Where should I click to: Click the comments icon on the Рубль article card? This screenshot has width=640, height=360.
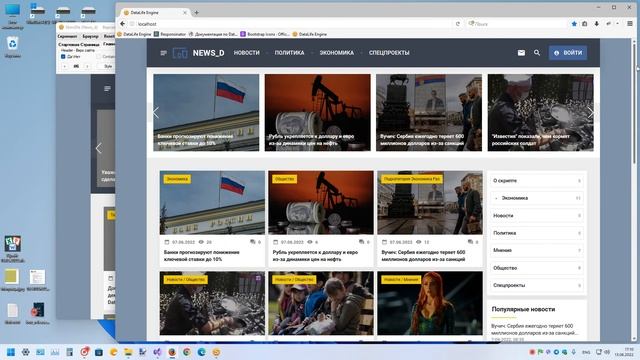click(361, 242)
